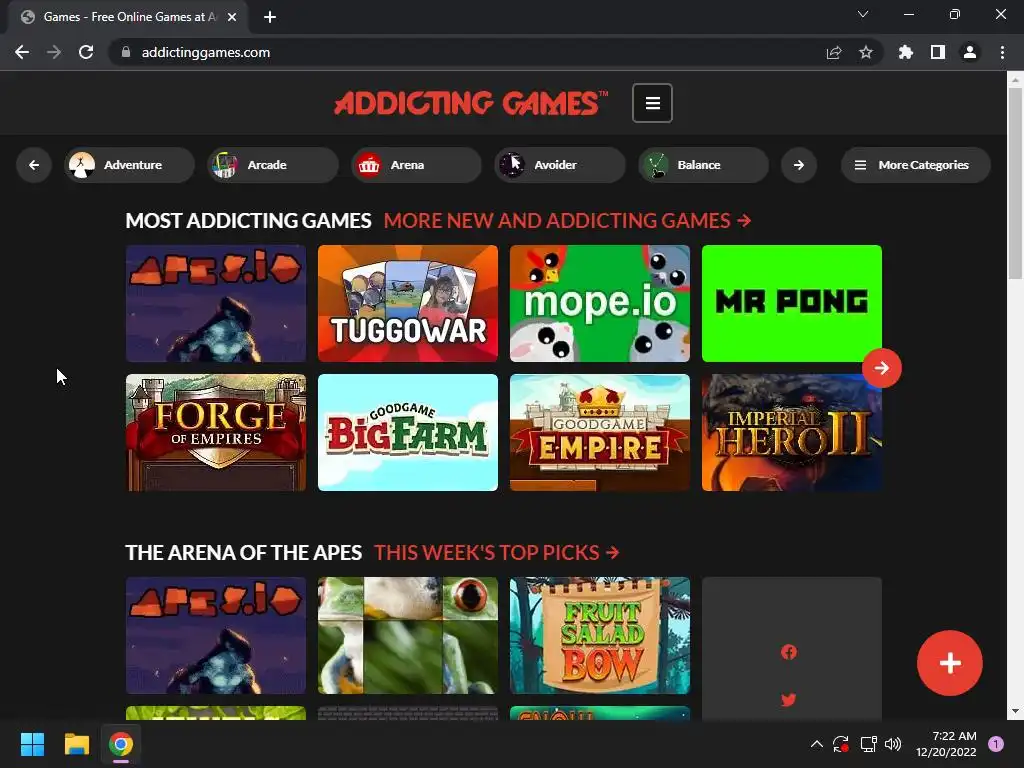The image size is (1024, 768).
Task: Open the Windows Start menu
Action: 32,744
